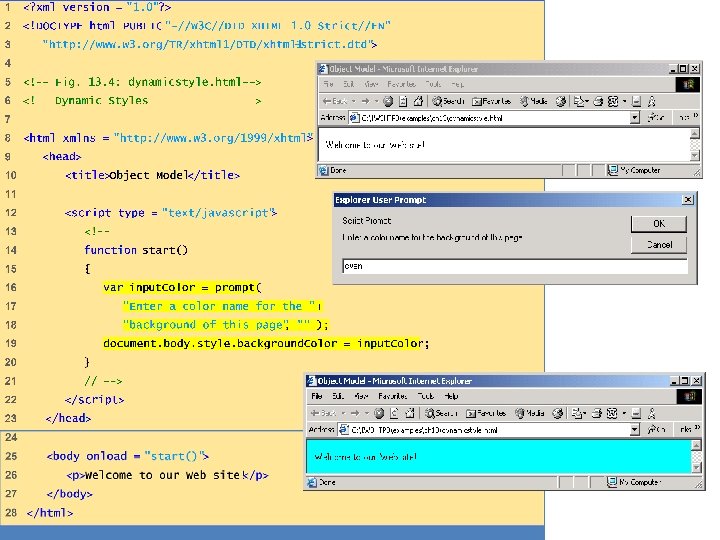Expand address dropdown in the white-page IE window
720x540 pixels.
634,118
